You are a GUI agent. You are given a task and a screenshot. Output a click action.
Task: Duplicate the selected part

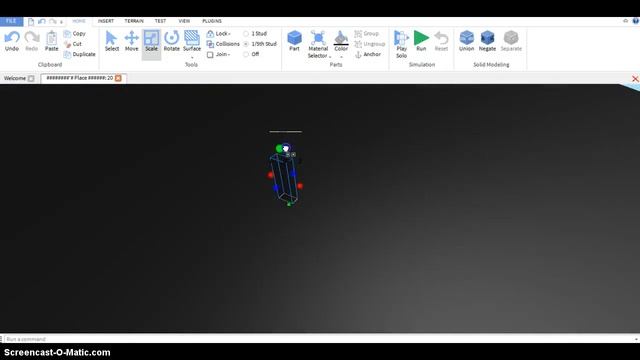[x=80, y=54]
